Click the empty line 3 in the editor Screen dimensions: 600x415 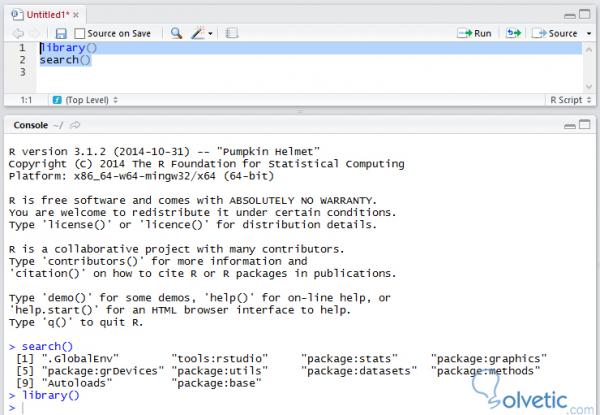pos(309,72)
